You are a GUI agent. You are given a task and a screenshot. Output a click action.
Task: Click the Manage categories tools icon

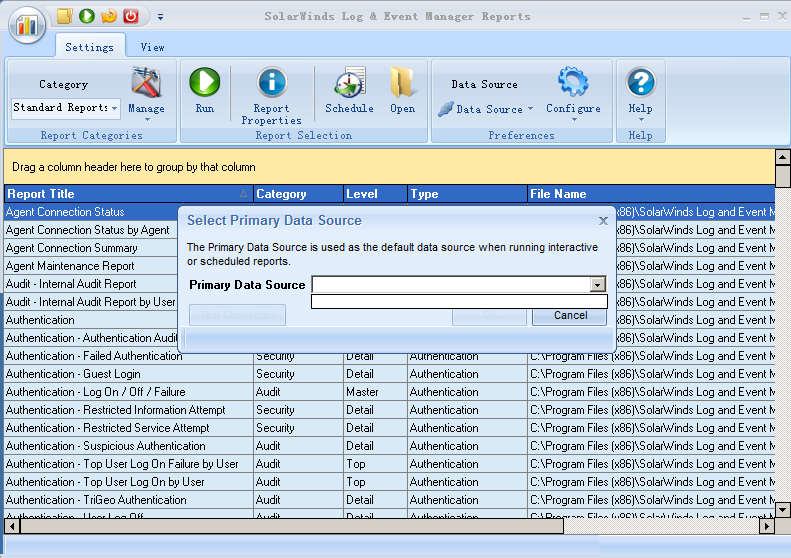(146, 82)
